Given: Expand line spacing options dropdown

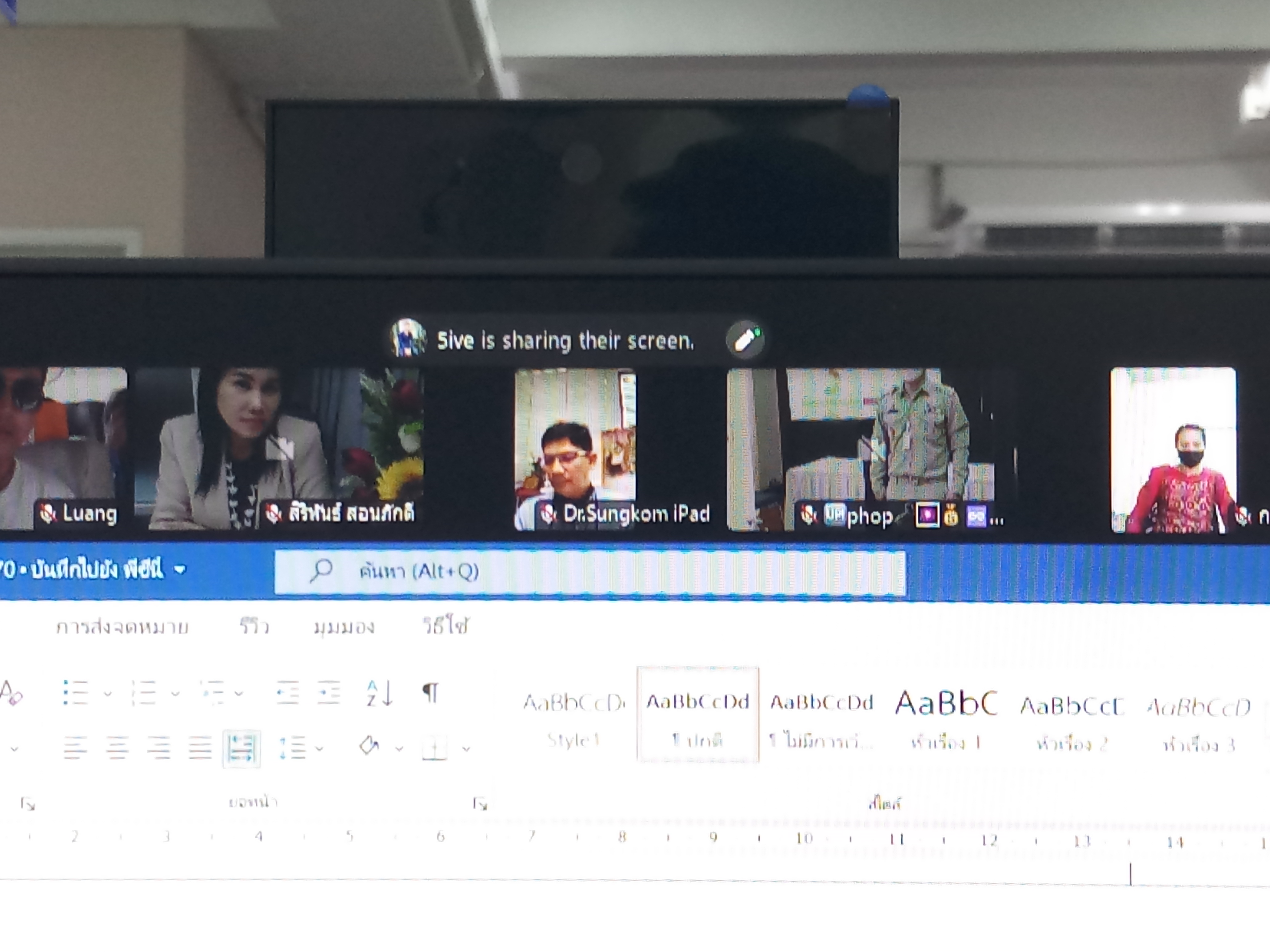Looking at the screenshot, I should coord(319,748).
